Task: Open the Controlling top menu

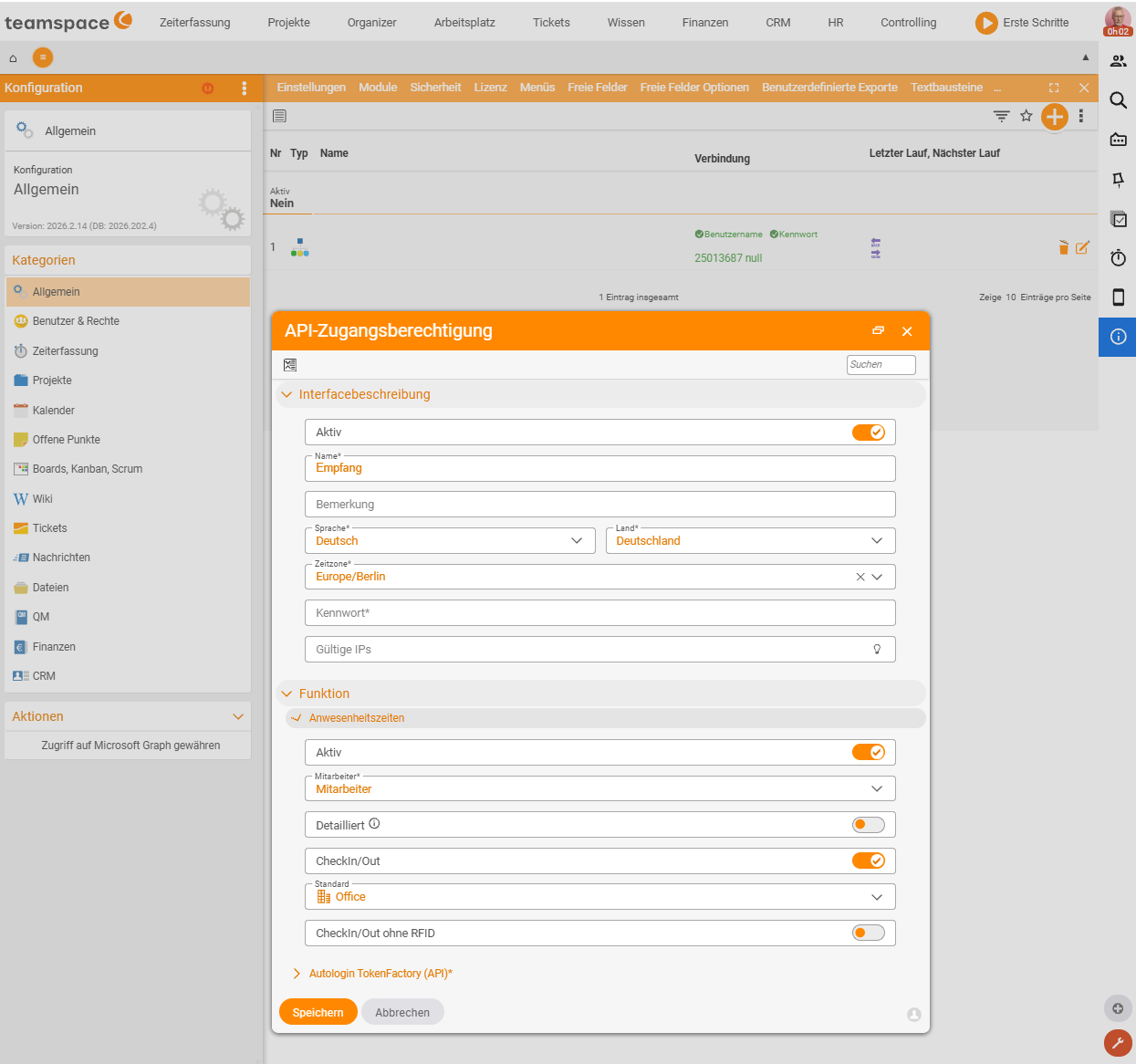Action: coord(909,22)
